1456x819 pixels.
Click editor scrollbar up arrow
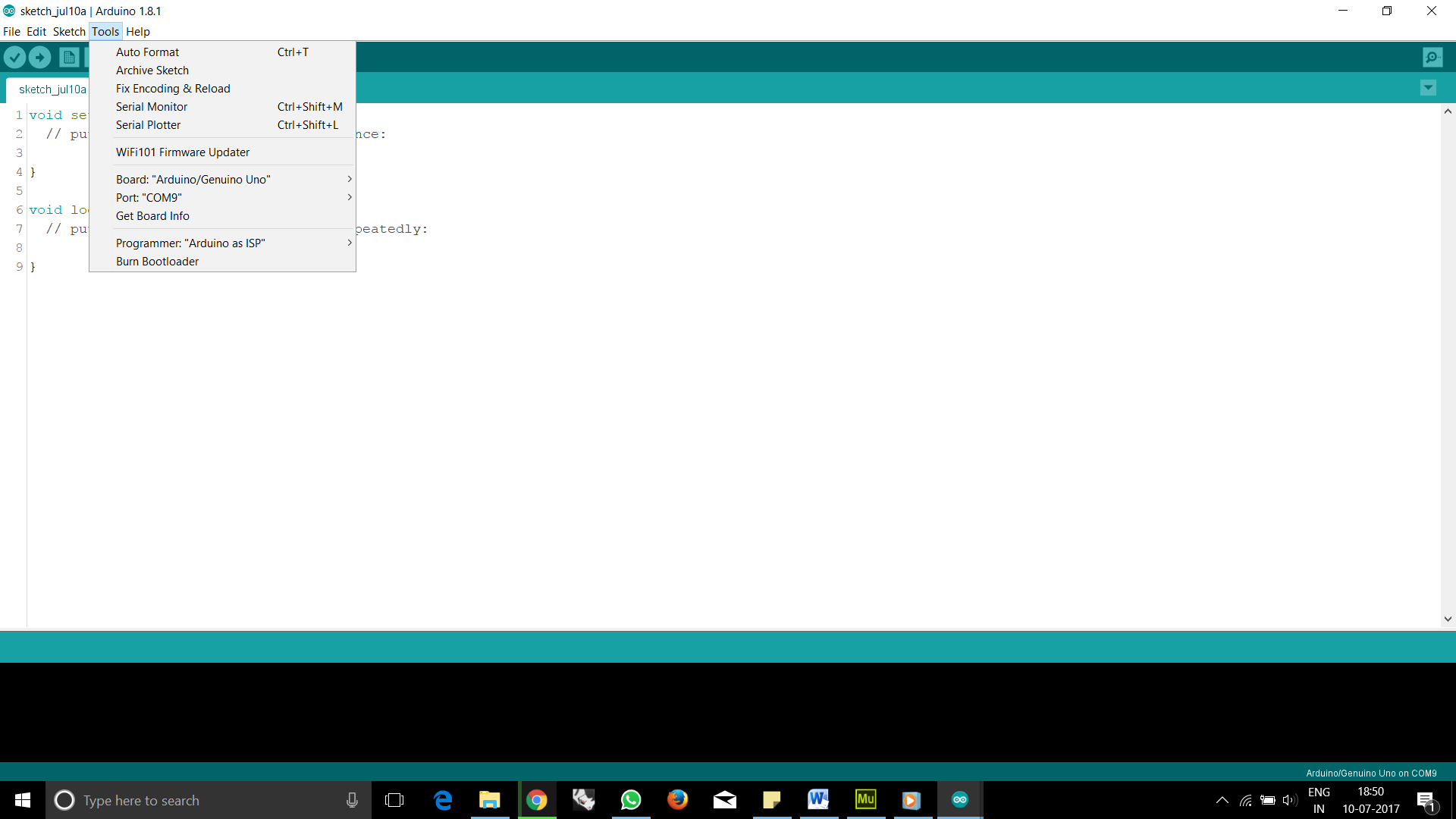pos(1448,111)
